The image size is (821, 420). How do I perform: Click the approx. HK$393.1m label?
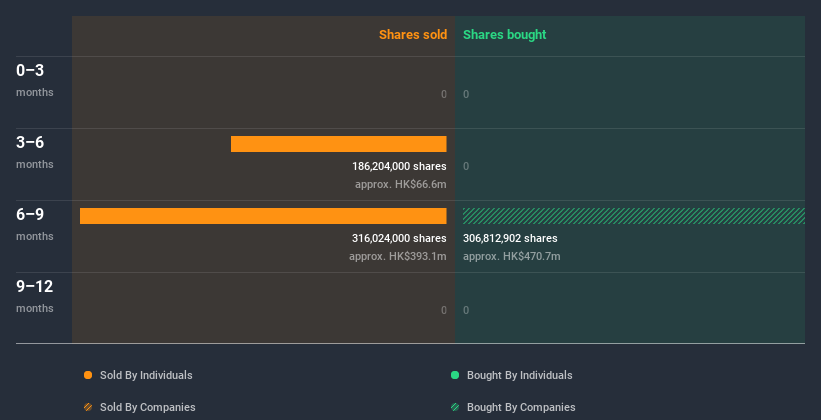[398, 257]
